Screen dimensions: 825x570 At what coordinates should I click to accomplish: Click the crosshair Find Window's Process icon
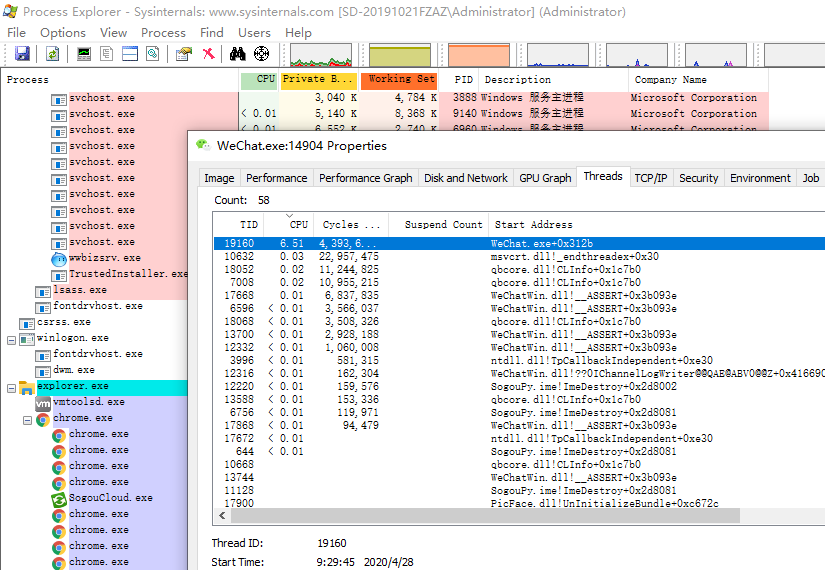point(262,54)
